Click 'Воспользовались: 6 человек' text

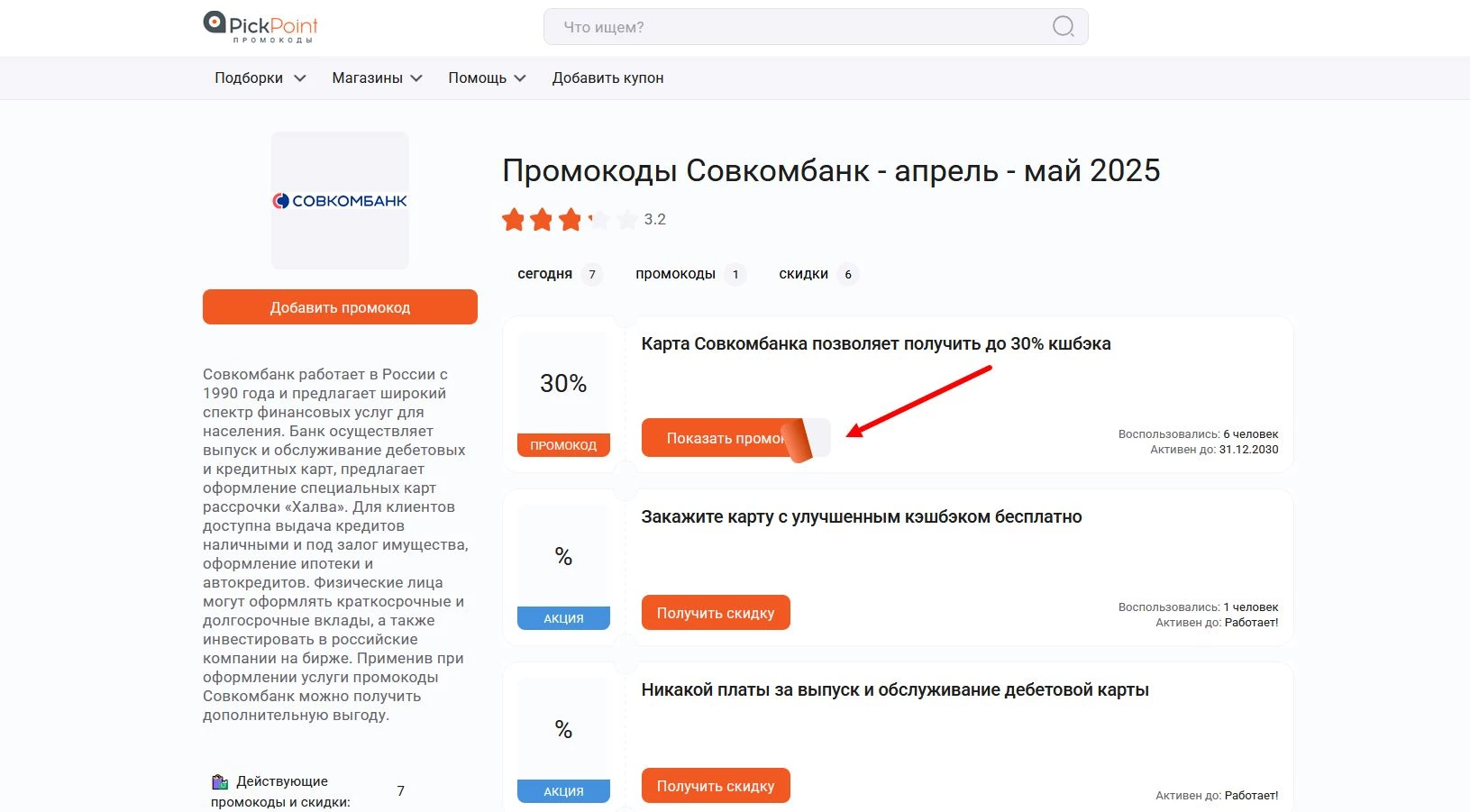coord(1199,434)
